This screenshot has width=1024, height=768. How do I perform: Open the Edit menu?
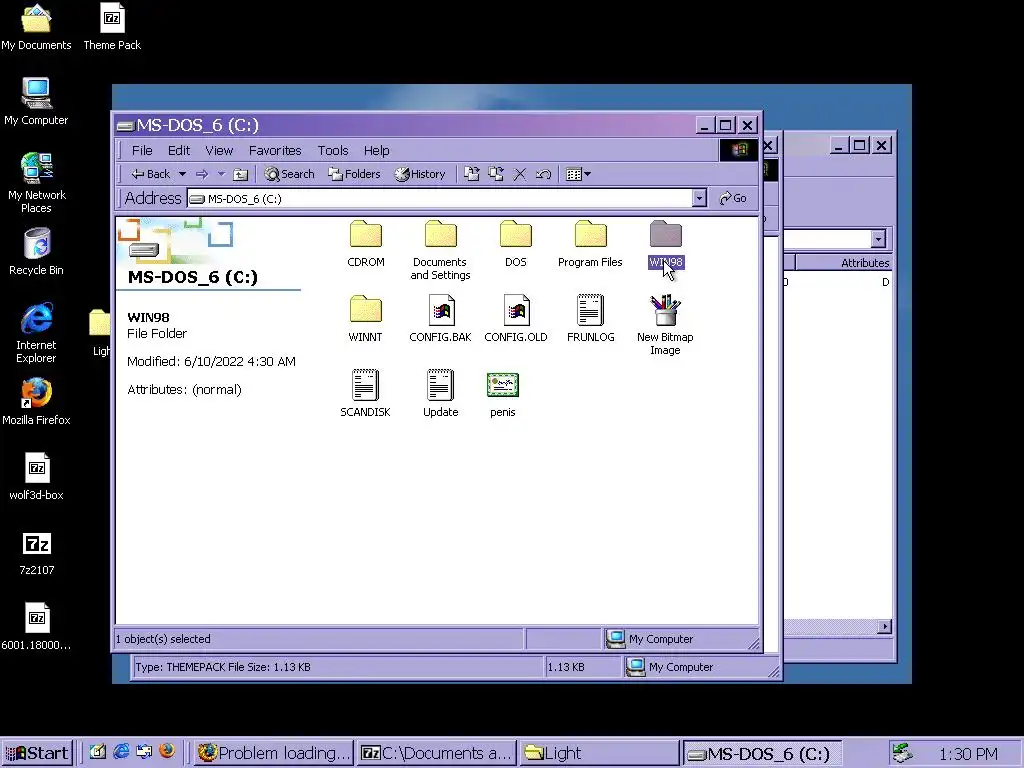click(179, 151)
